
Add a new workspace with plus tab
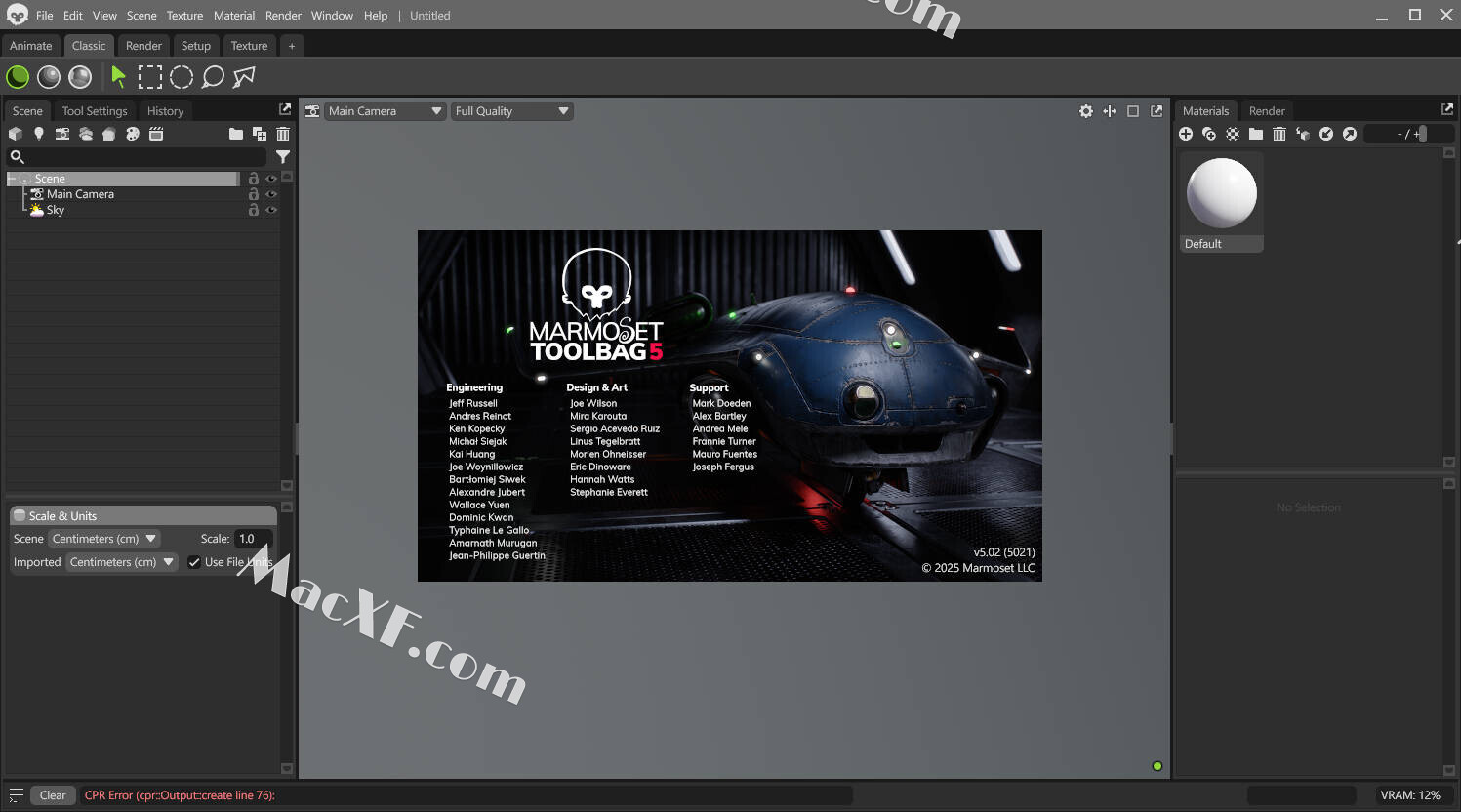291,46
